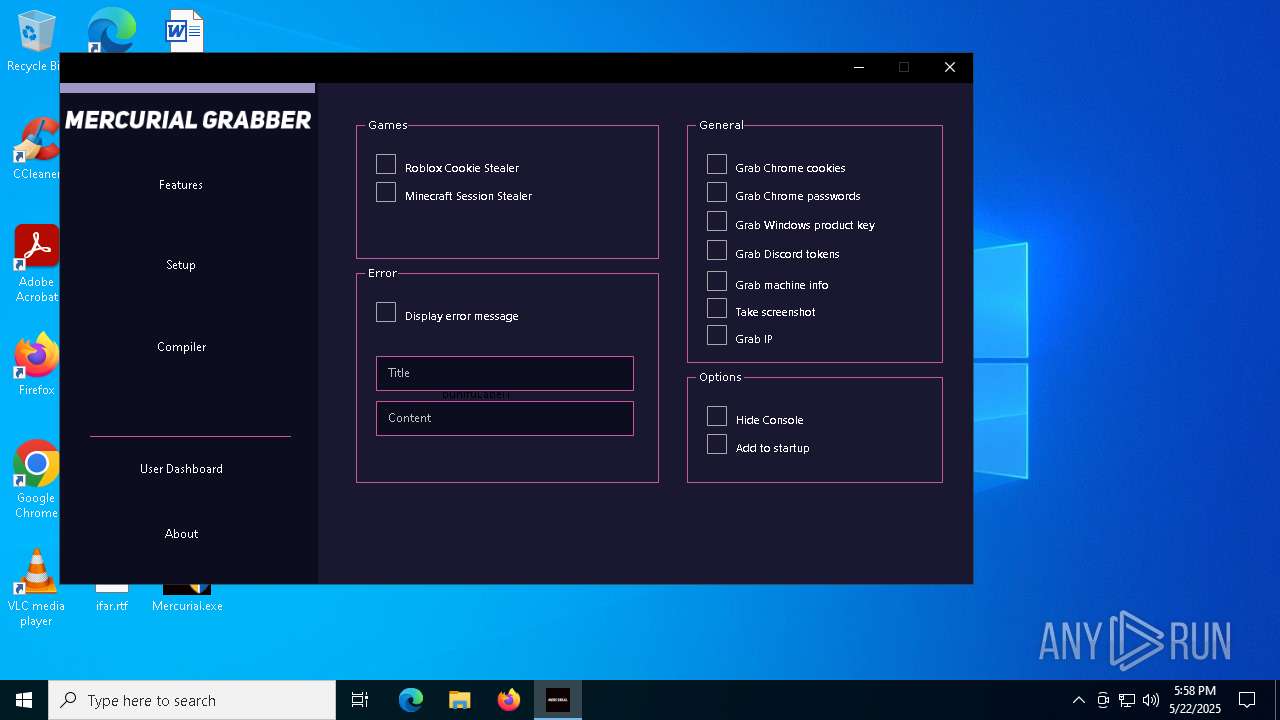Enable Minecraft Session Stealer checkbox

pyautogui.click(x=386, y=192)
